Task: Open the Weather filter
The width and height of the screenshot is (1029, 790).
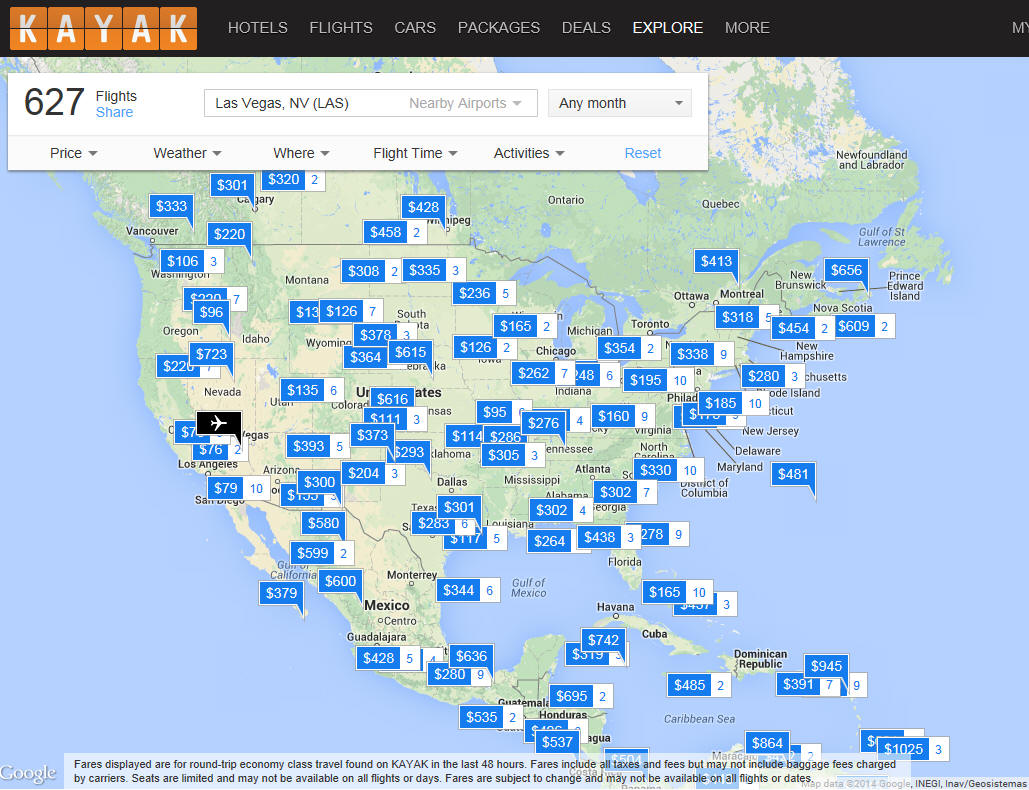Action: click(187, 153)
